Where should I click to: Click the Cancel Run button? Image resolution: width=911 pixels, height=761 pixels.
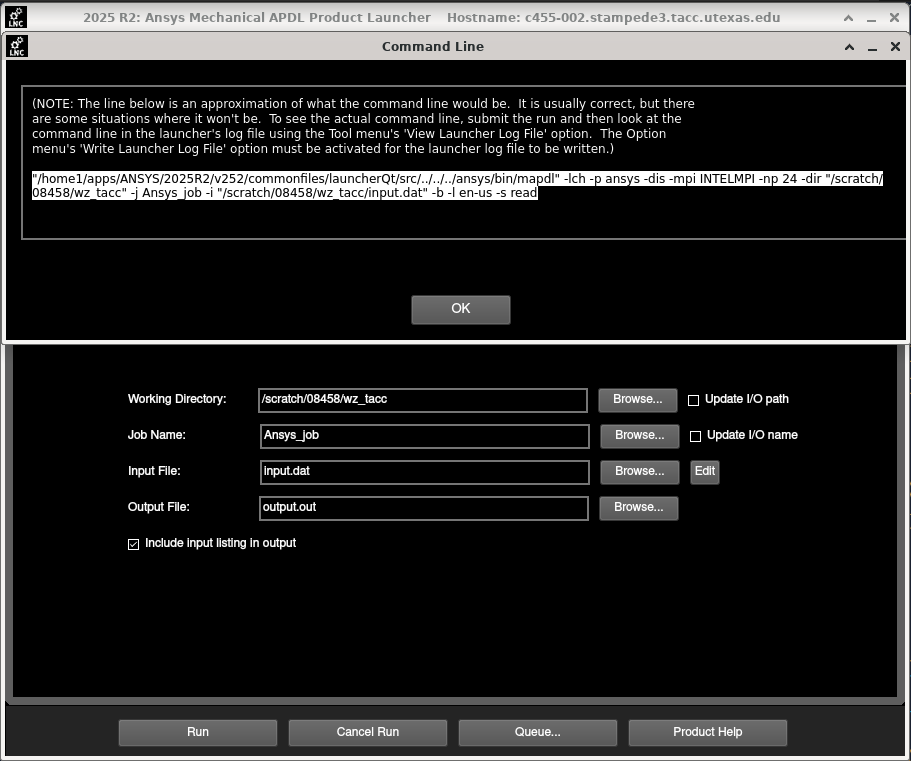368,732
